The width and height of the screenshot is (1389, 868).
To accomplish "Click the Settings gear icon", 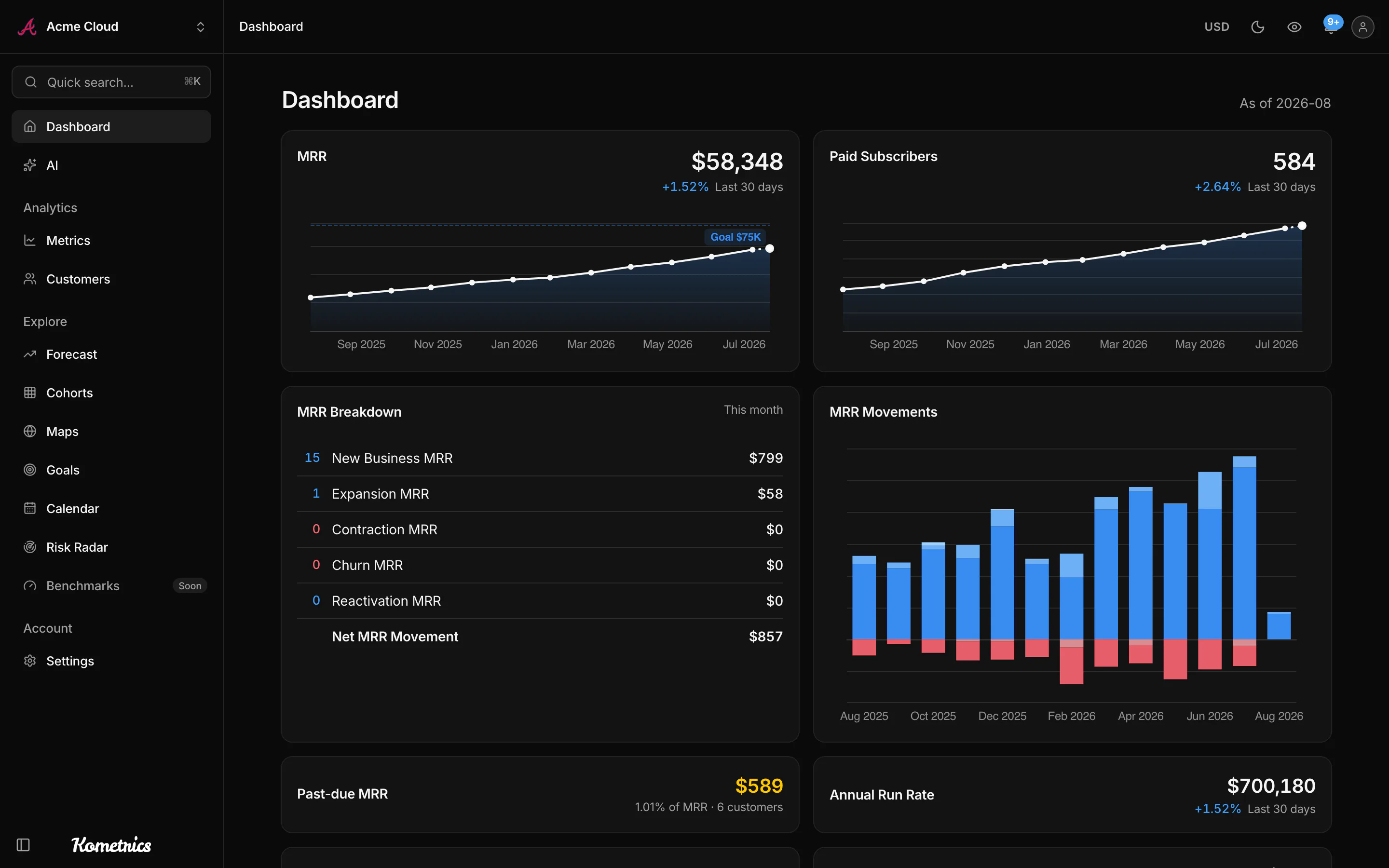I will pos(30,661).
